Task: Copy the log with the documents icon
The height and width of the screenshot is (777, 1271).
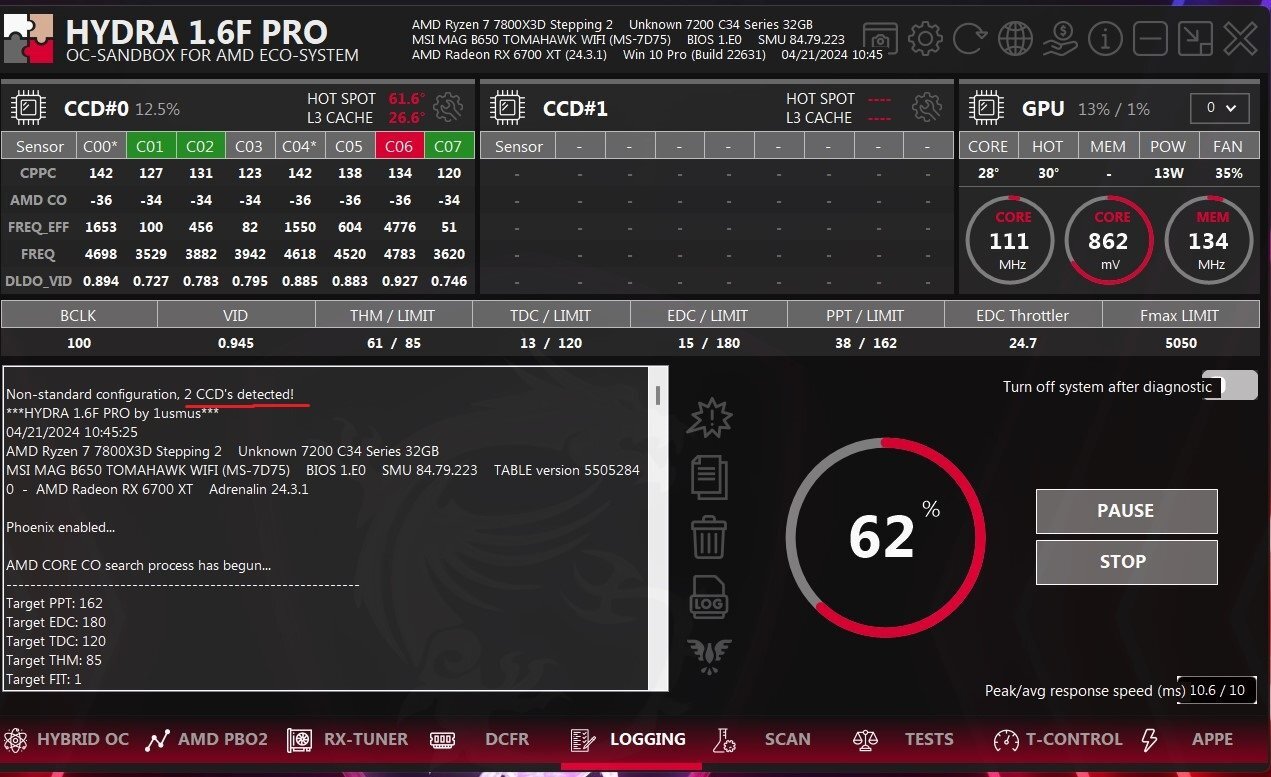Action: click(x=709, y=477)
